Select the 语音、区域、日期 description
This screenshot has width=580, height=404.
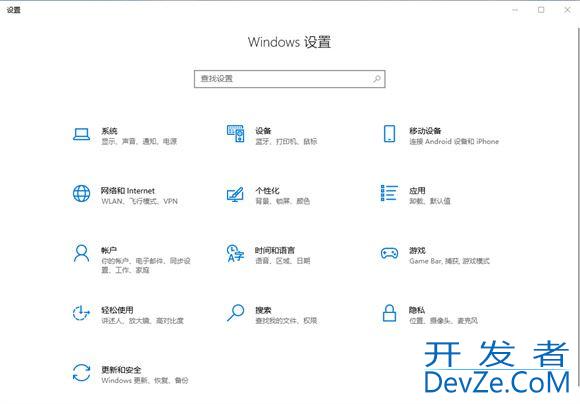pyautogui.click(x=283, y=261)
